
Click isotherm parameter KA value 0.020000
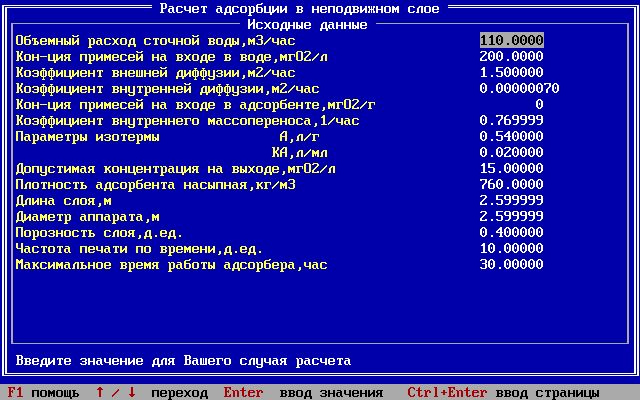pos(512,152)
